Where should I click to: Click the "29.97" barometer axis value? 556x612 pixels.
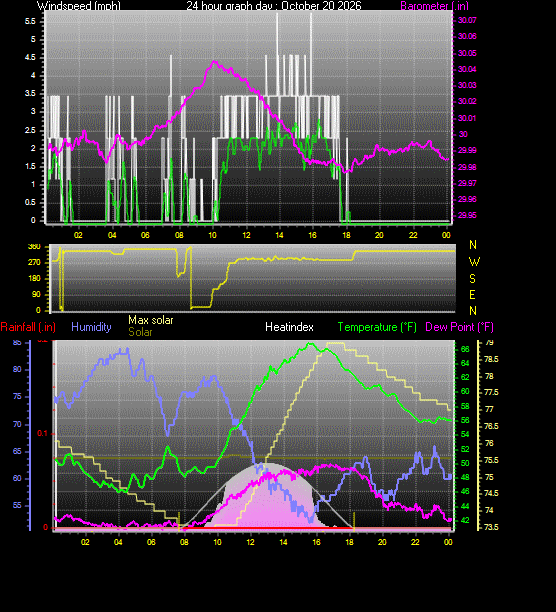click(467, 183)
